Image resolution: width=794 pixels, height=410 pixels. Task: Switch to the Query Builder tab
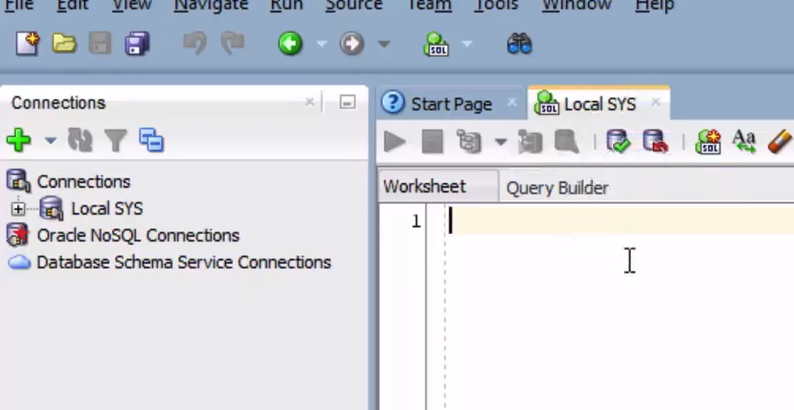tap(557, 187)
